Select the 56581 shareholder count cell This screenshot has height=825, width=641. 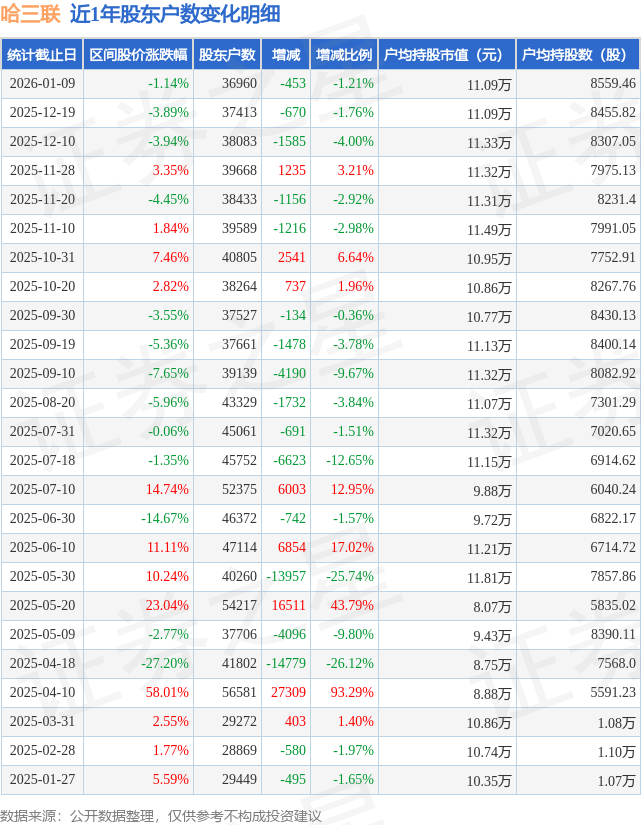point(240,692)
